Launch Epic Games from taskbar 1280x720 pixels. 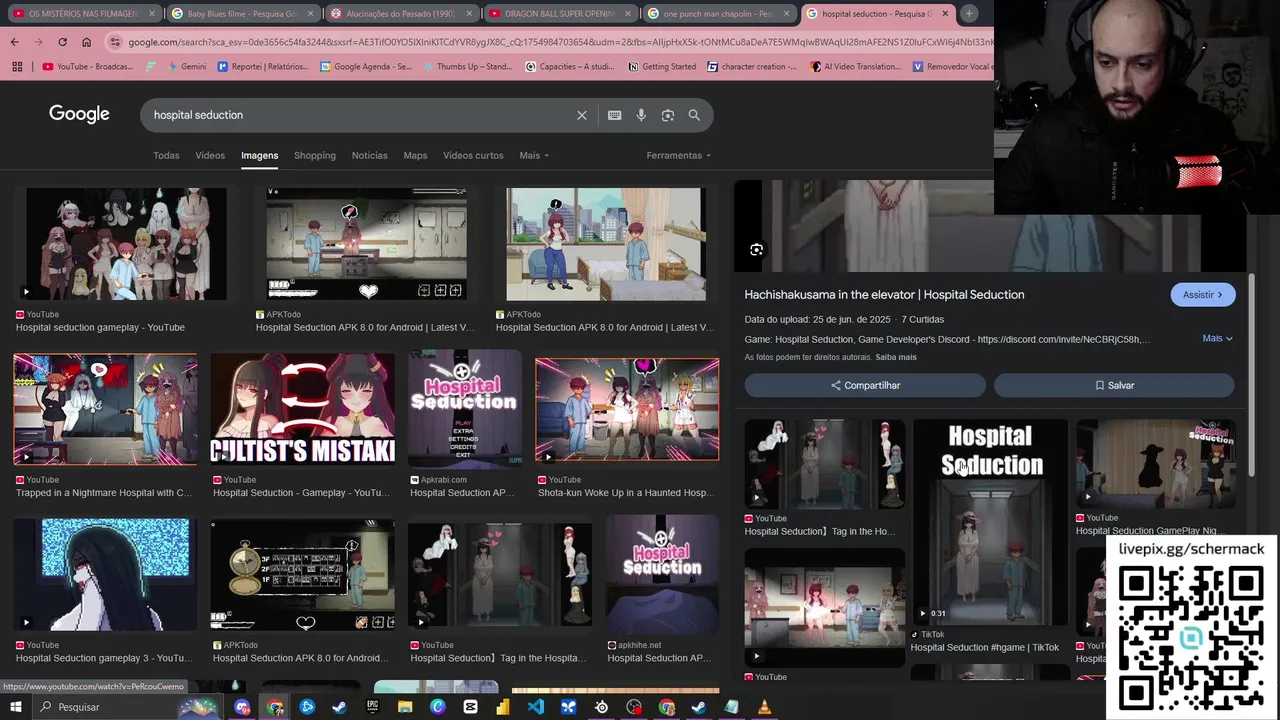point(372,707)
